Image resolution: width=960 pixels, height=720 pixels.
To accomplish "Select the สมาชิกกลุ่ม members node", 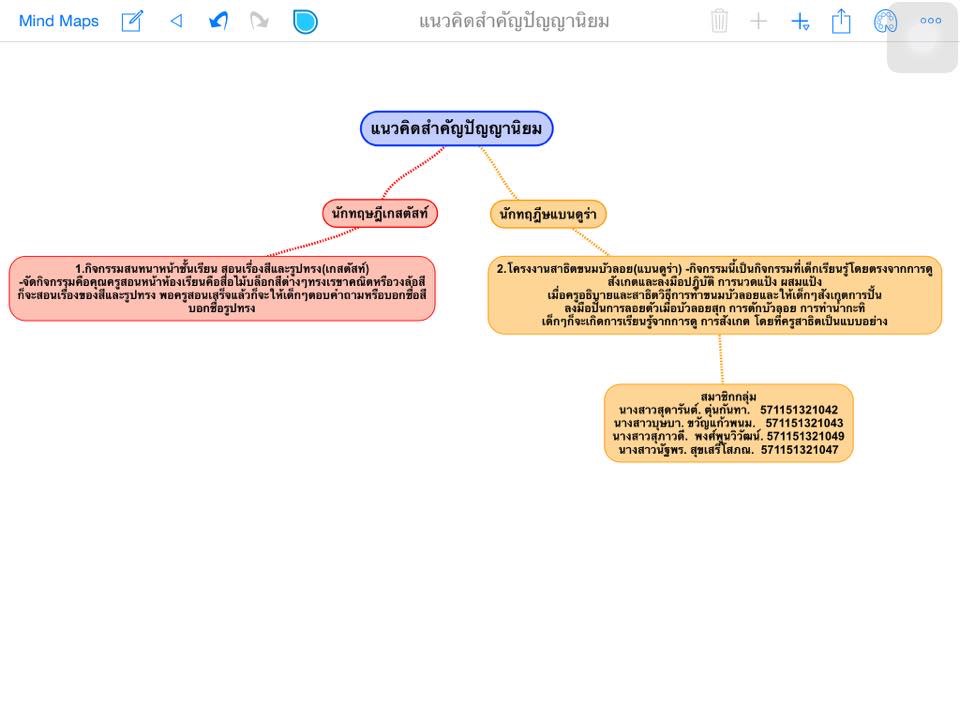I will coord(729,423).
